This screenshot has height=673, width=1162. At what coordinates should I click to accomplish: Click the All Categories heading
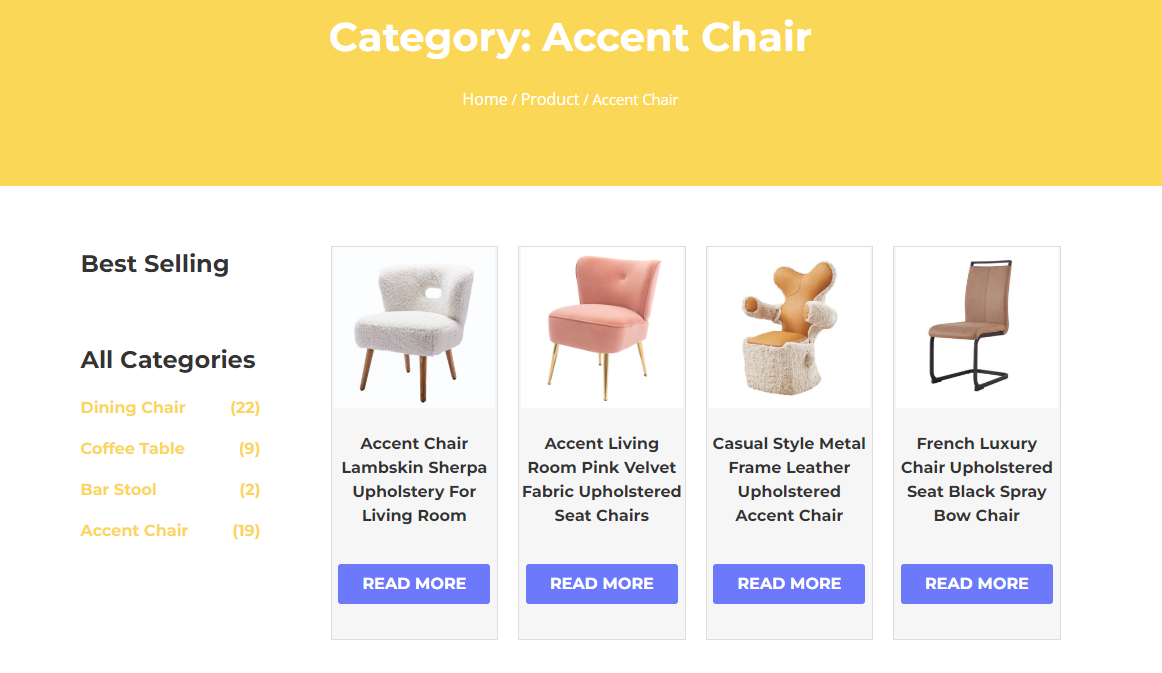(168, 360)
